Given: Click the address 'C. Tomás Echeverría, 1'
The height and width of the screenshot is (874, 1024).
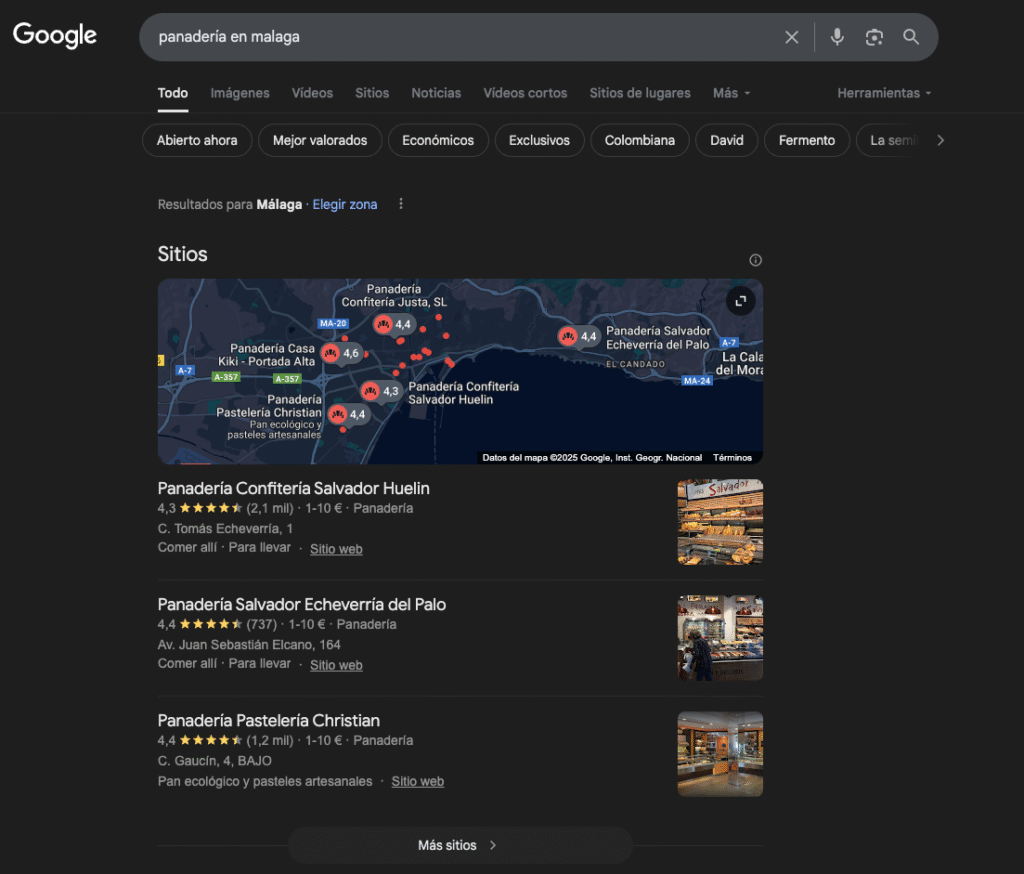Looking at the screenshot, I should click(x=225, y=528).
